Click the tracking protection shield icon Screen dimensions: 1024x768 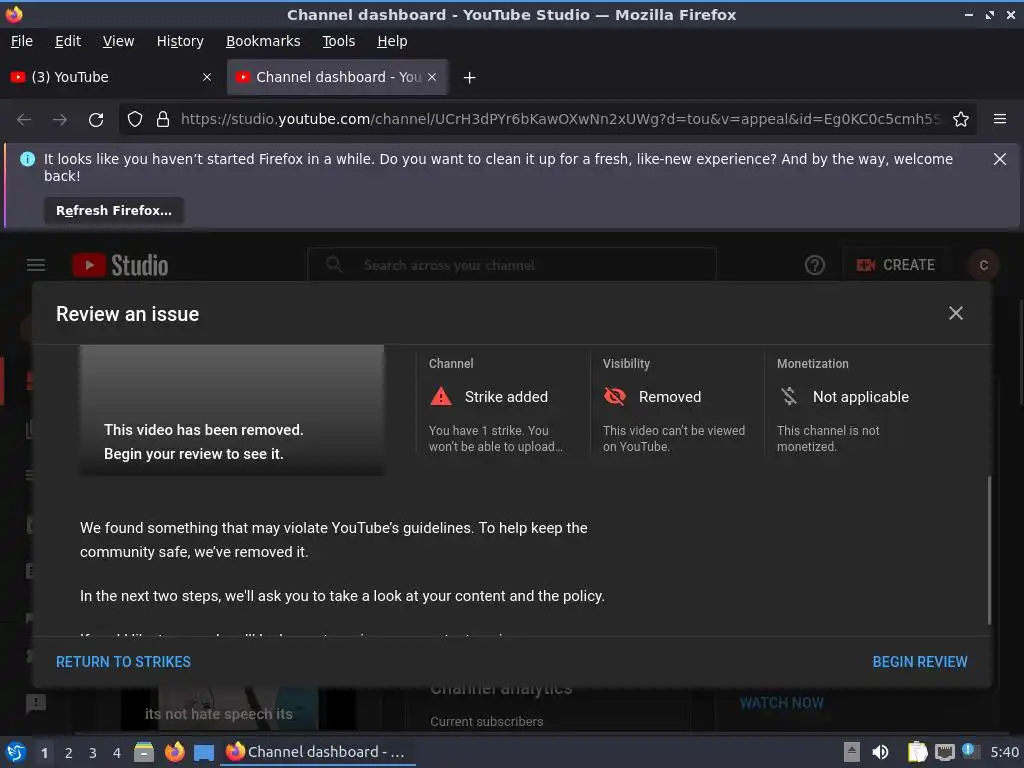(135, 120)
